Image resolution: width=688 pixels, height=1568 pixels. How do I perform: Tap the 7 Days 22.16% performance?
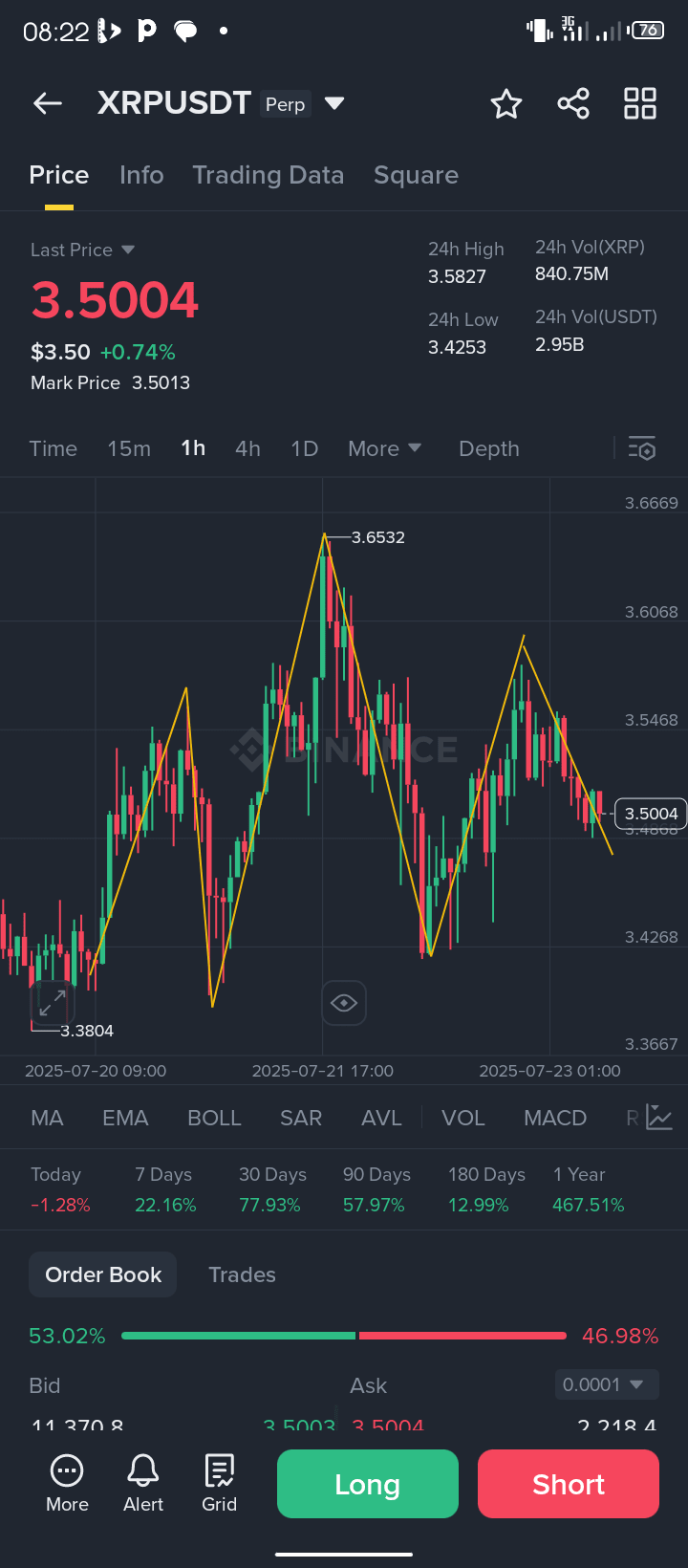[x=165, y=1189]
